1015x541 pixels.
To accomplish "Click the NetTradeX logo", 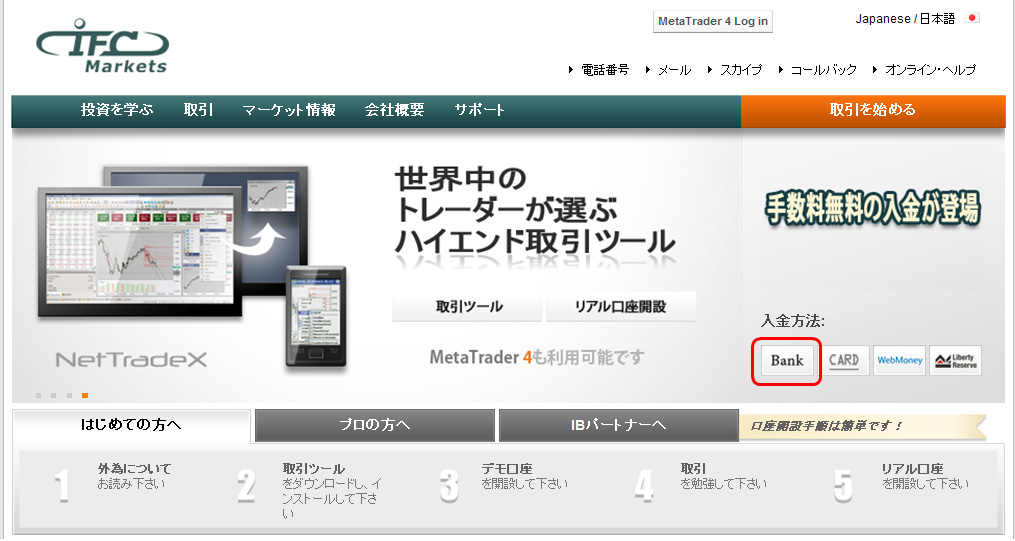I will coord(131,360).
